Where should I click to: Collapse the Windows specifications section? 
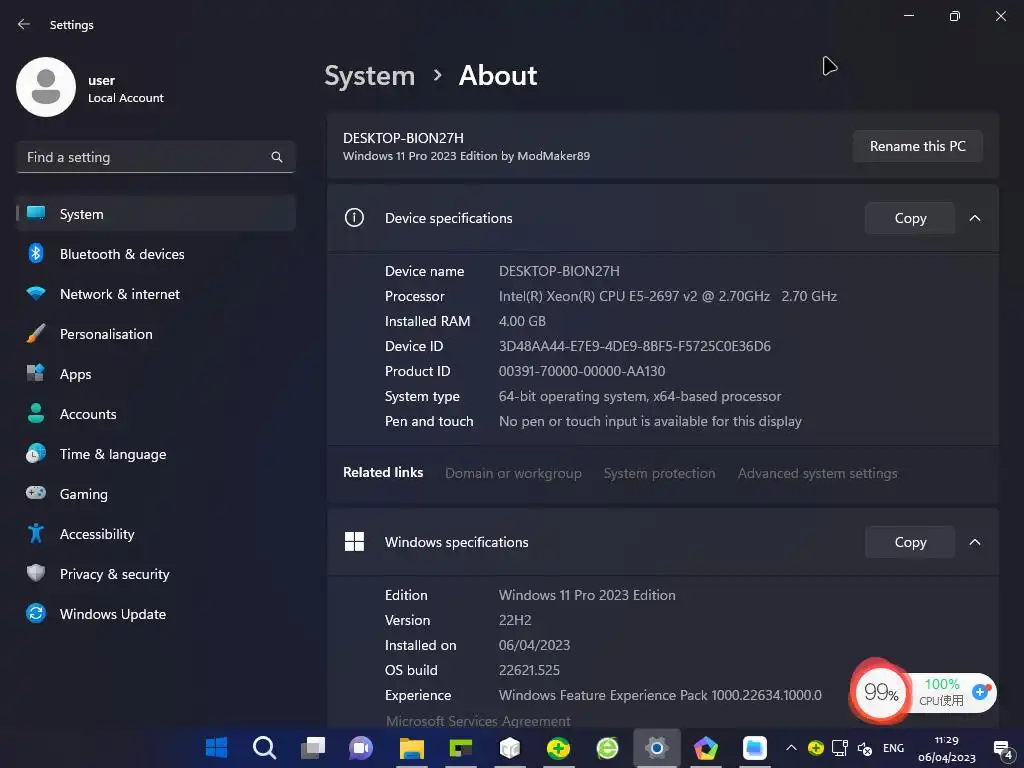[974, 542]
